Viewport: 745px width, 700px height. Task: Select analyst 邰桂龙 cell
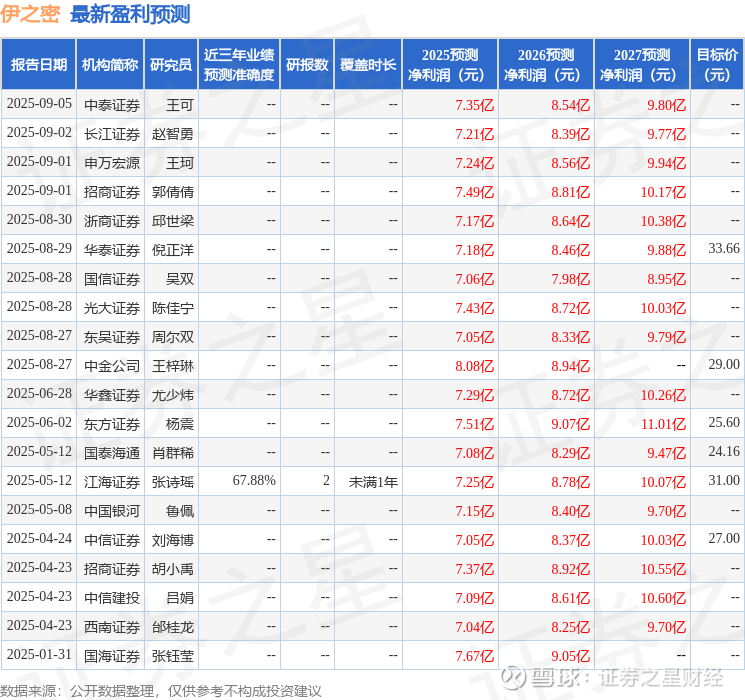click(172, 627)
